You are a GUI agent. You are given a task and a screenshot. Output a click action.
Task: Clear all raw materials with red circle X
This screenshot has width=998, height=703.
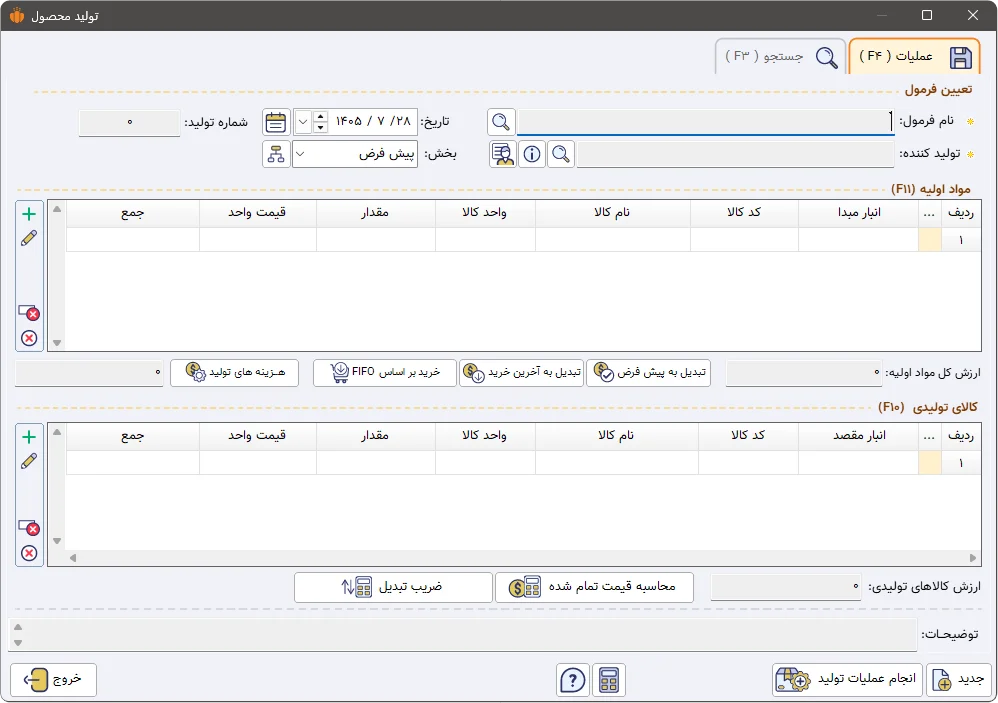click(29, 338)
